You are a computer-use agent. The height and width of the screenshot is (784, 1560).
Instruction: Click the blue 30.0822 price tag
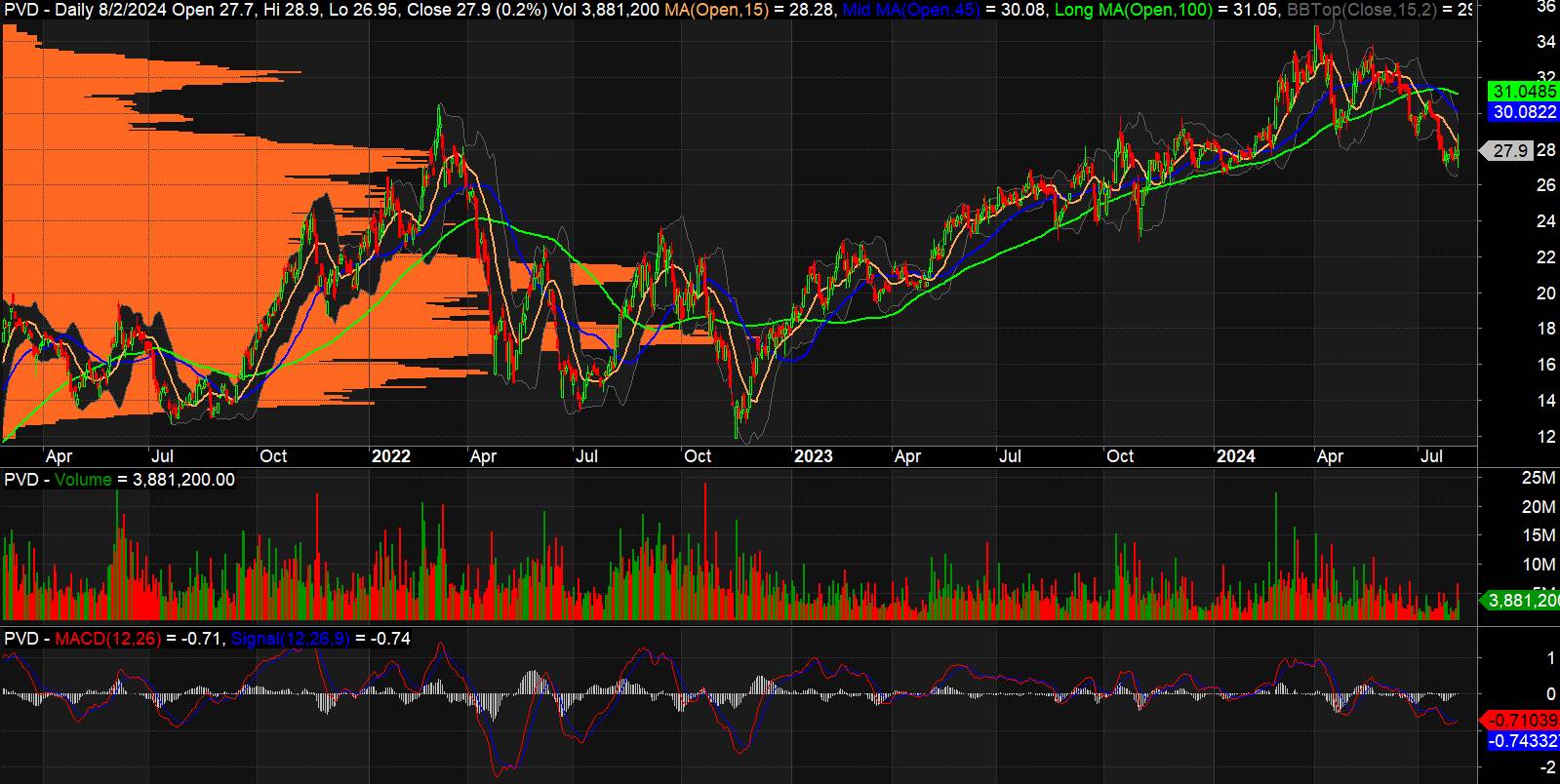tap(1522, 113)
